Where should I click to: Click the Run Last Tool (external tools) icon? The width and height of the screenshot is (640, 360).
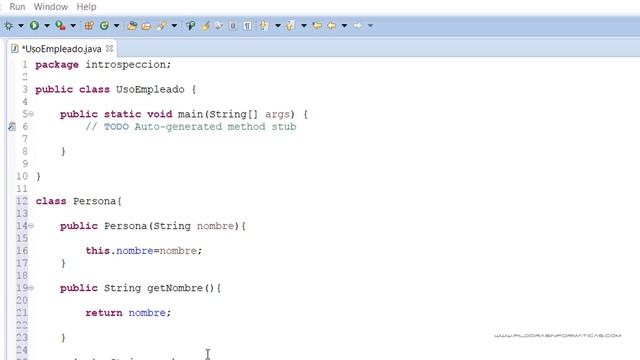click(x=60, y=26)
